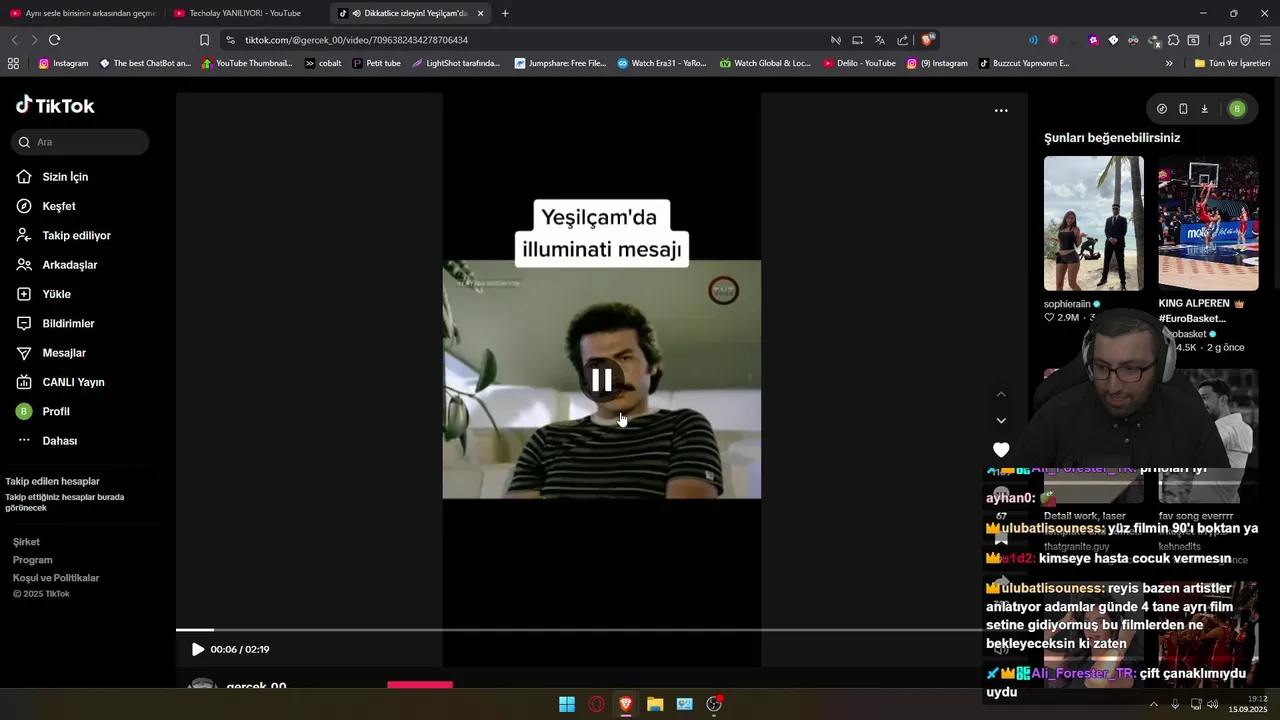Click the TikTok logo
The width and height of the screenshot is (1280, 720).
coord(55,106)
